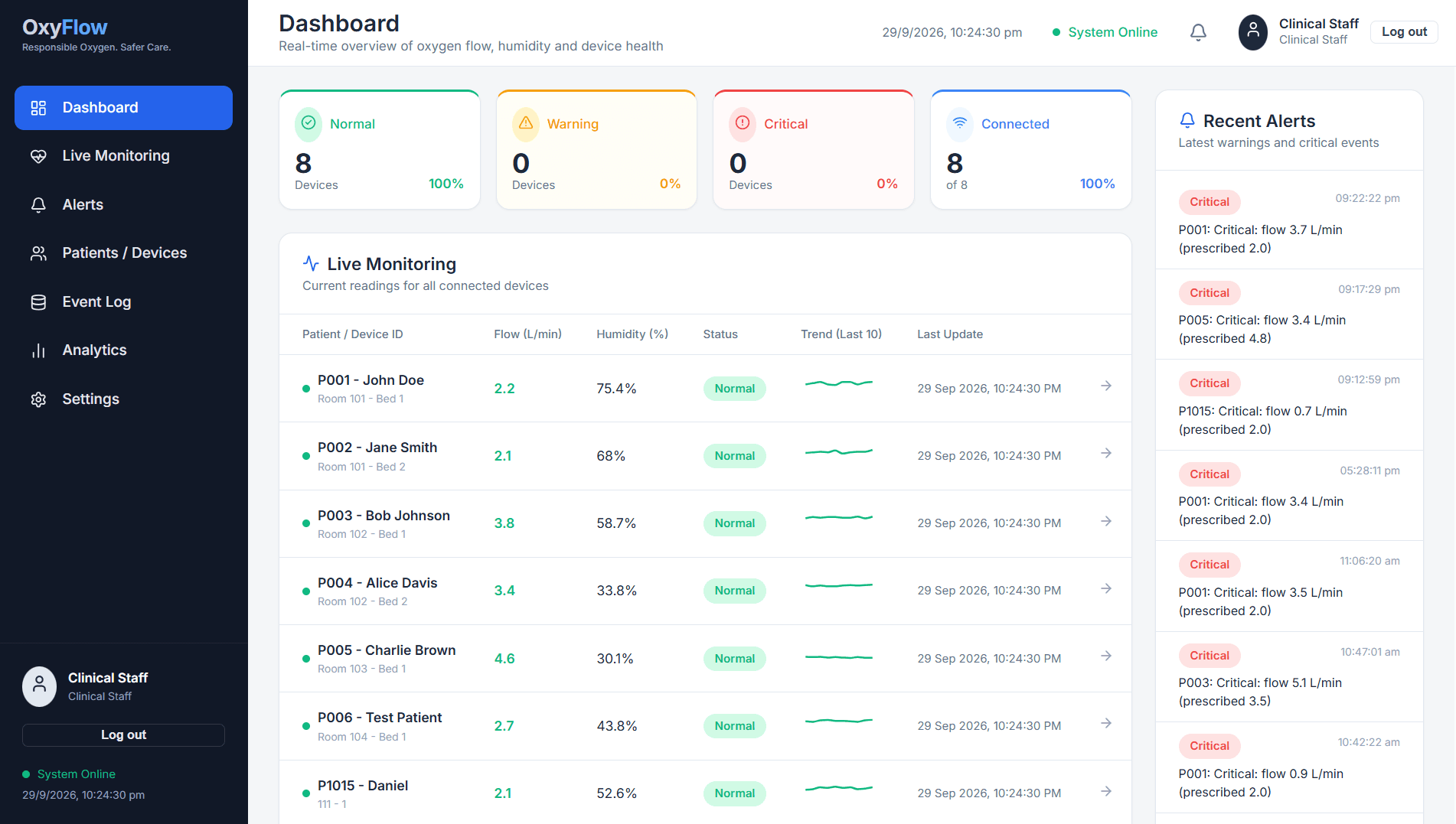Viewport: 1456px width, 824px height.
Task: Open details arrow for P002 Jane Smith
Action: (1106, 454)
